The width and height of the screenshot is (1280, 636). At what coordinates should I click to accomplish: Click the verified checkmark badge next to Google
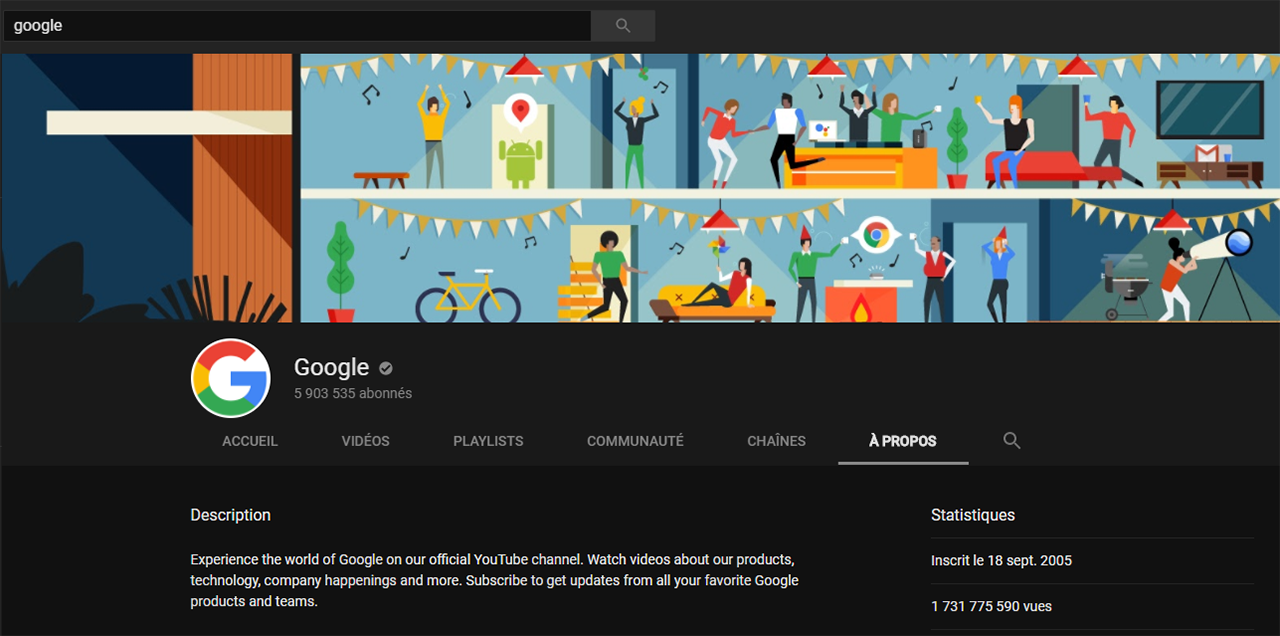[x=386, y=368]
